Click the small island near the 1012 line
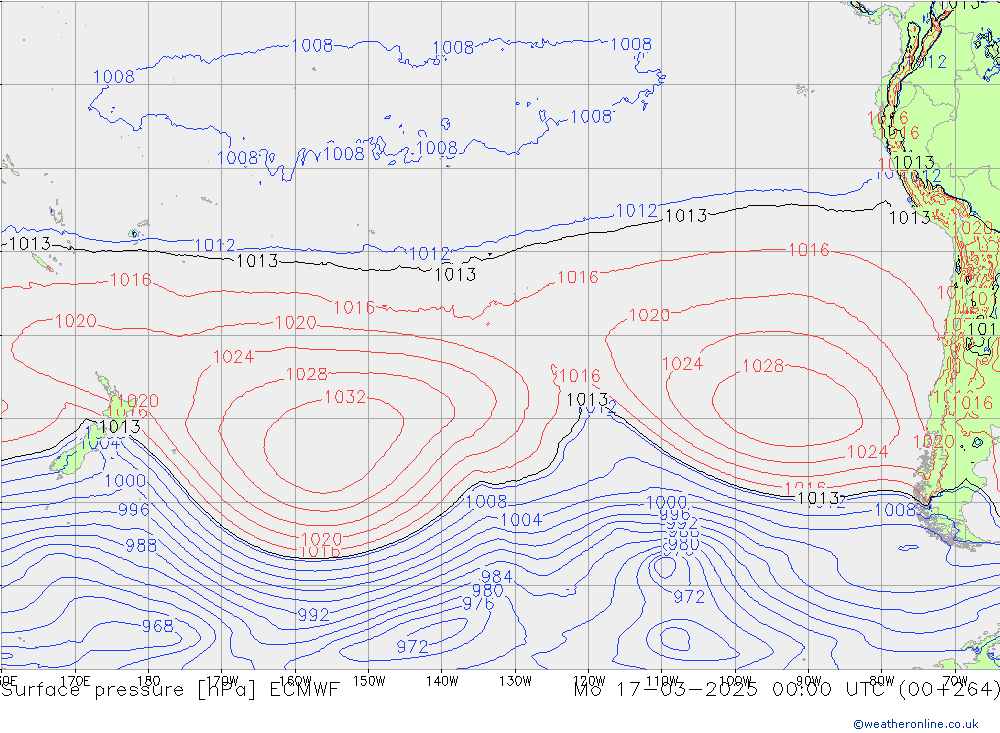Screen dimensions: 1000x733 point(133,234)
